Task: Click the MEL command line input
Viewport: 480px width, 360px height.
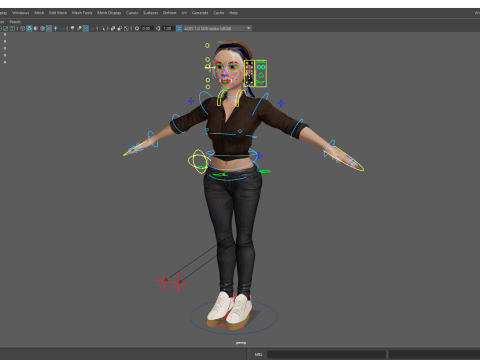Action: tap(326, 354)
